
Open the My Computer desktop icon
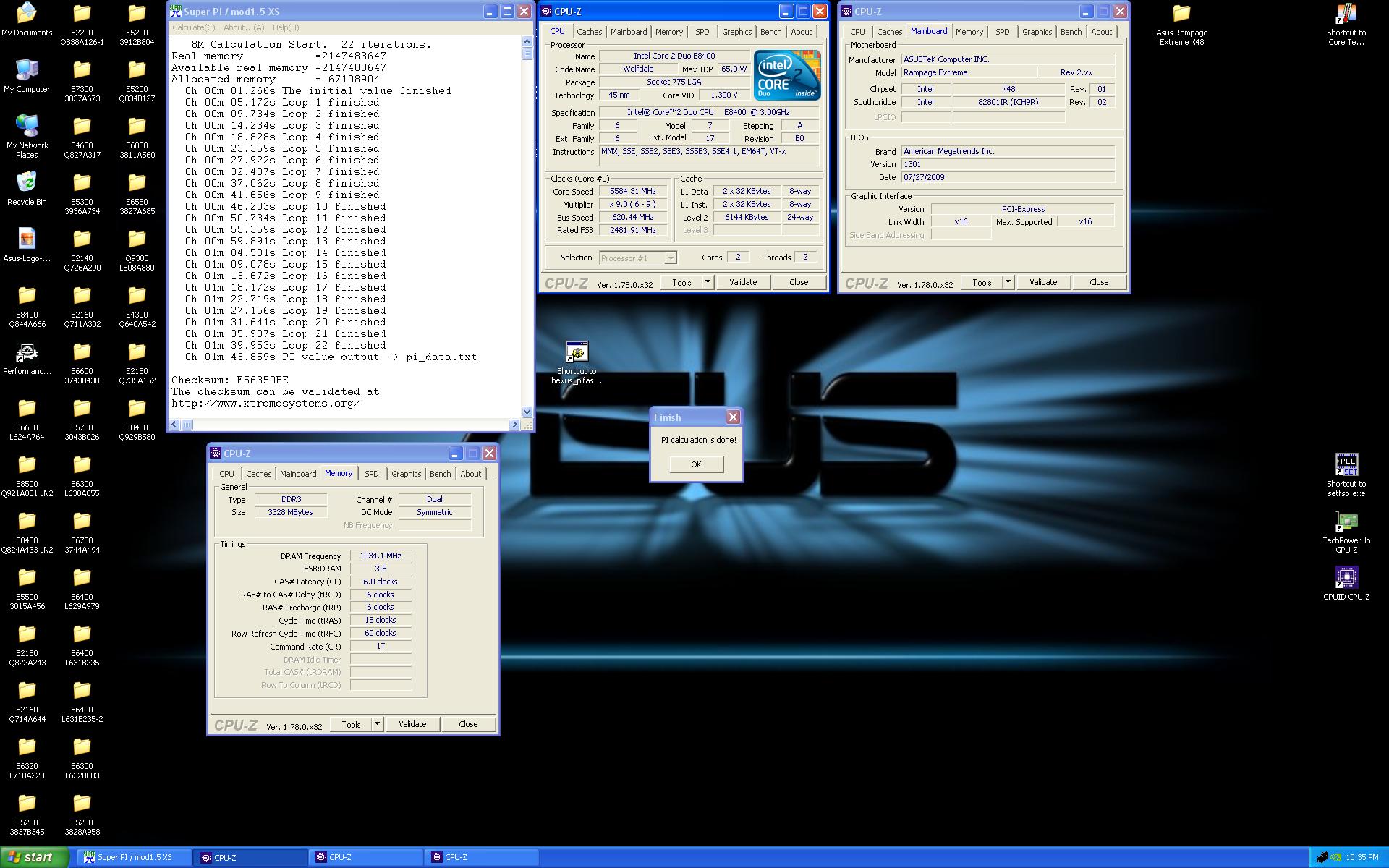pos(27,76)
